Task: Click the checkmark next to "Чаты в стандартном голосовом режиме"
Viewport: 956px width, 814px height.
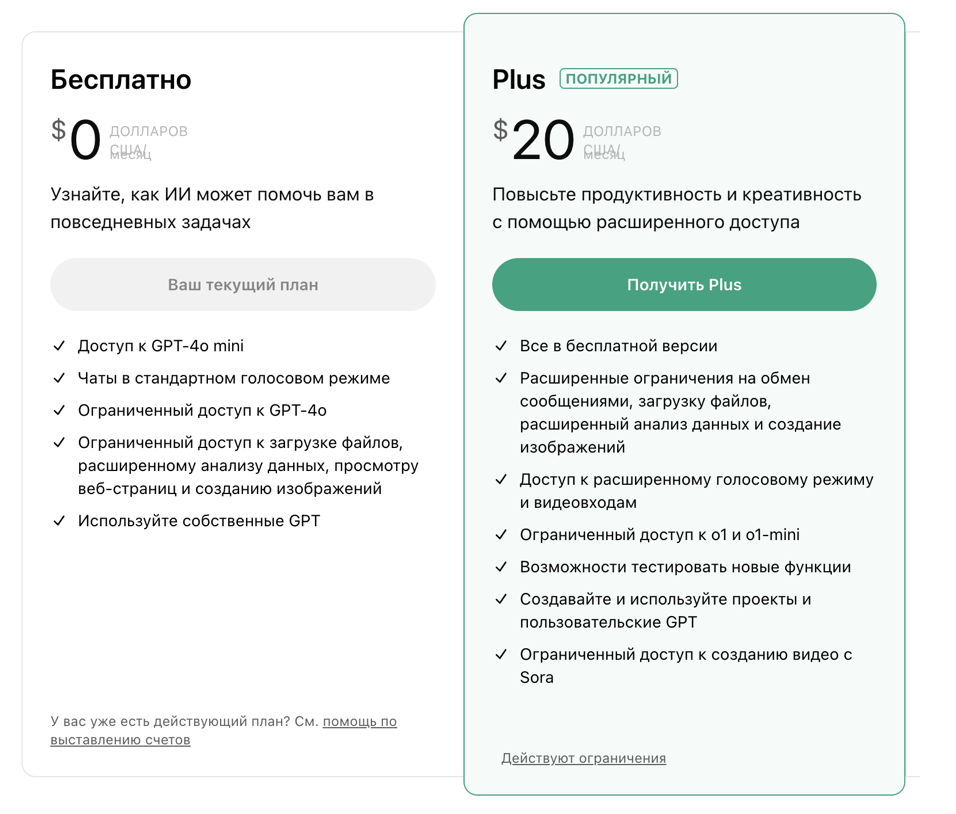Action: click(x=59, y=378)
